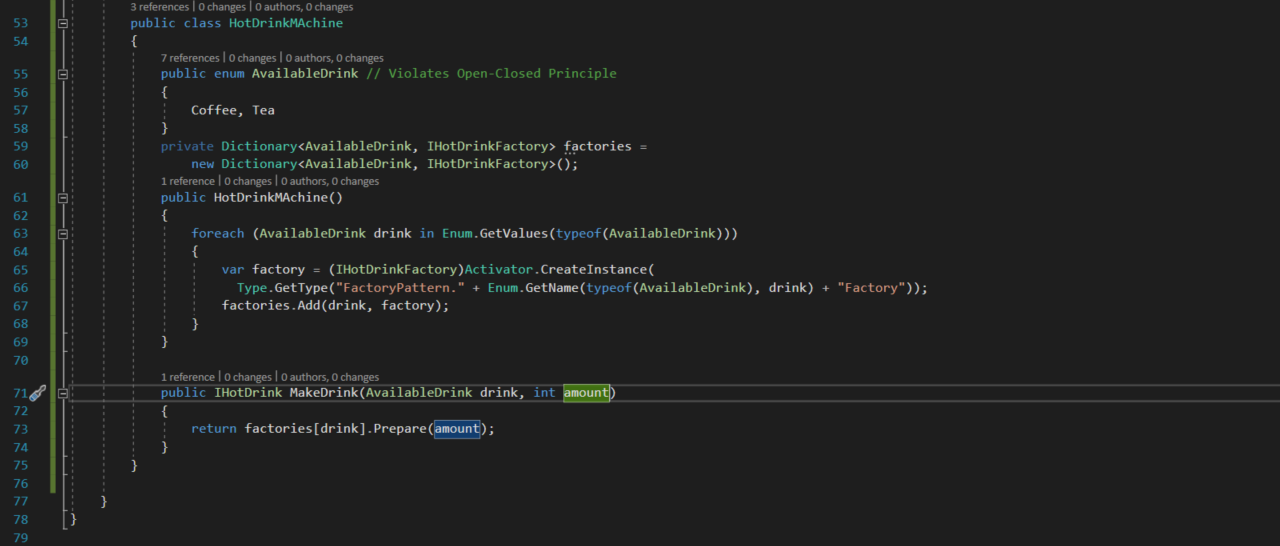1280x546 pixels.
Task: Click 'GetName' on line 66
Action: (550, 288)
